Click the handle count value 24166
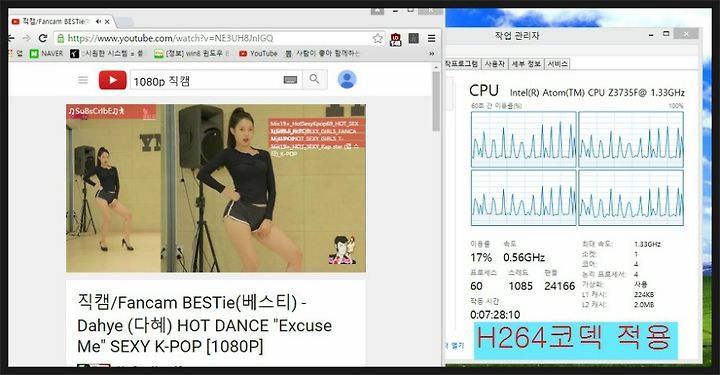 (x=559, y=286)
